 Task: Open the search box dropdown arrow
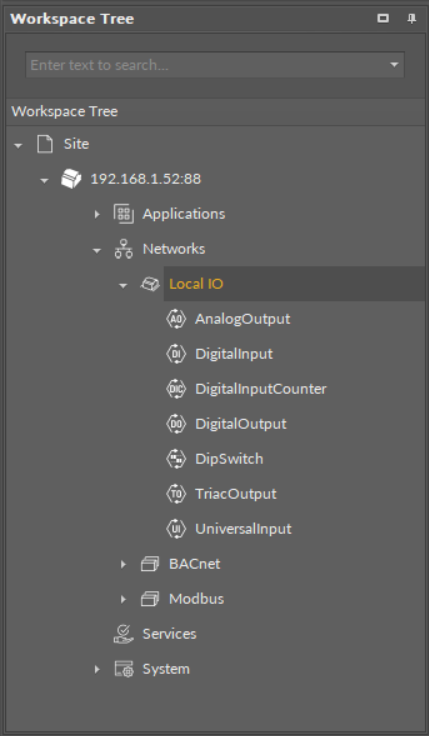tap(394, 65)
